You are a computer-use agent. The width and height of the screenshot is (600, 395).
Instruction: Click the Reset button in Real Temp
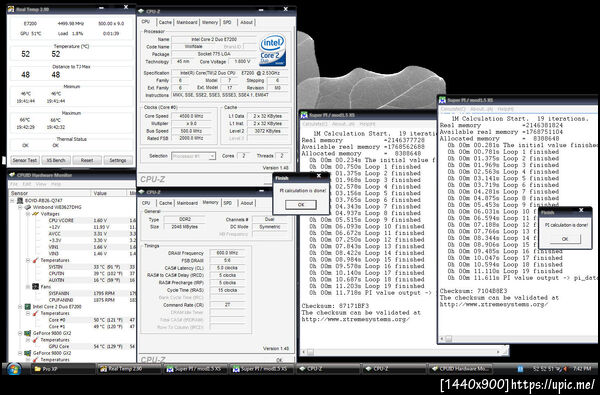[x=87, y=160]
